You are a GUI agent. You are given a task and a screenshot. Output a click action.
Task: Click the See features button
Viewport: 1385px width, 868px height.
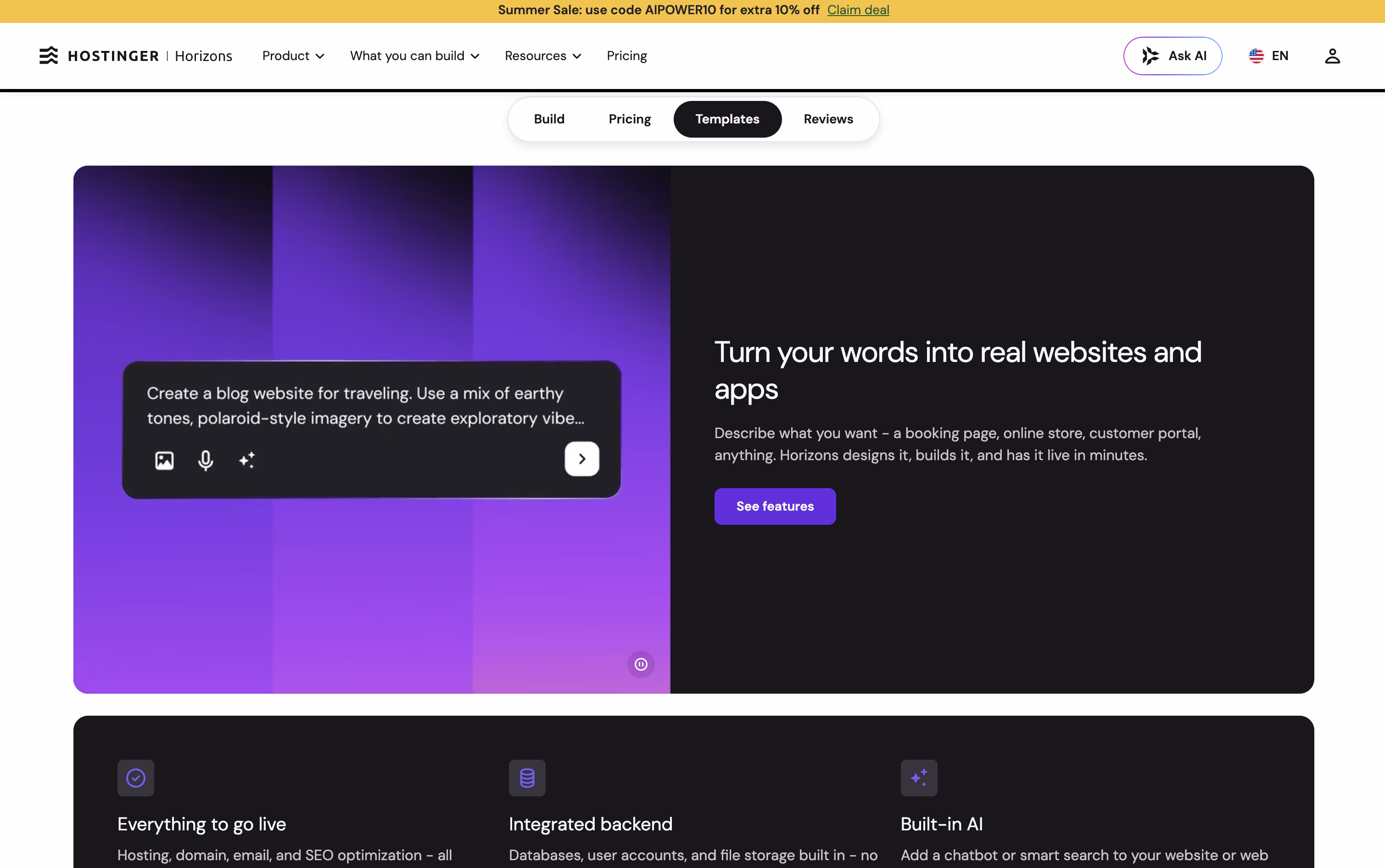coord(775,506)
